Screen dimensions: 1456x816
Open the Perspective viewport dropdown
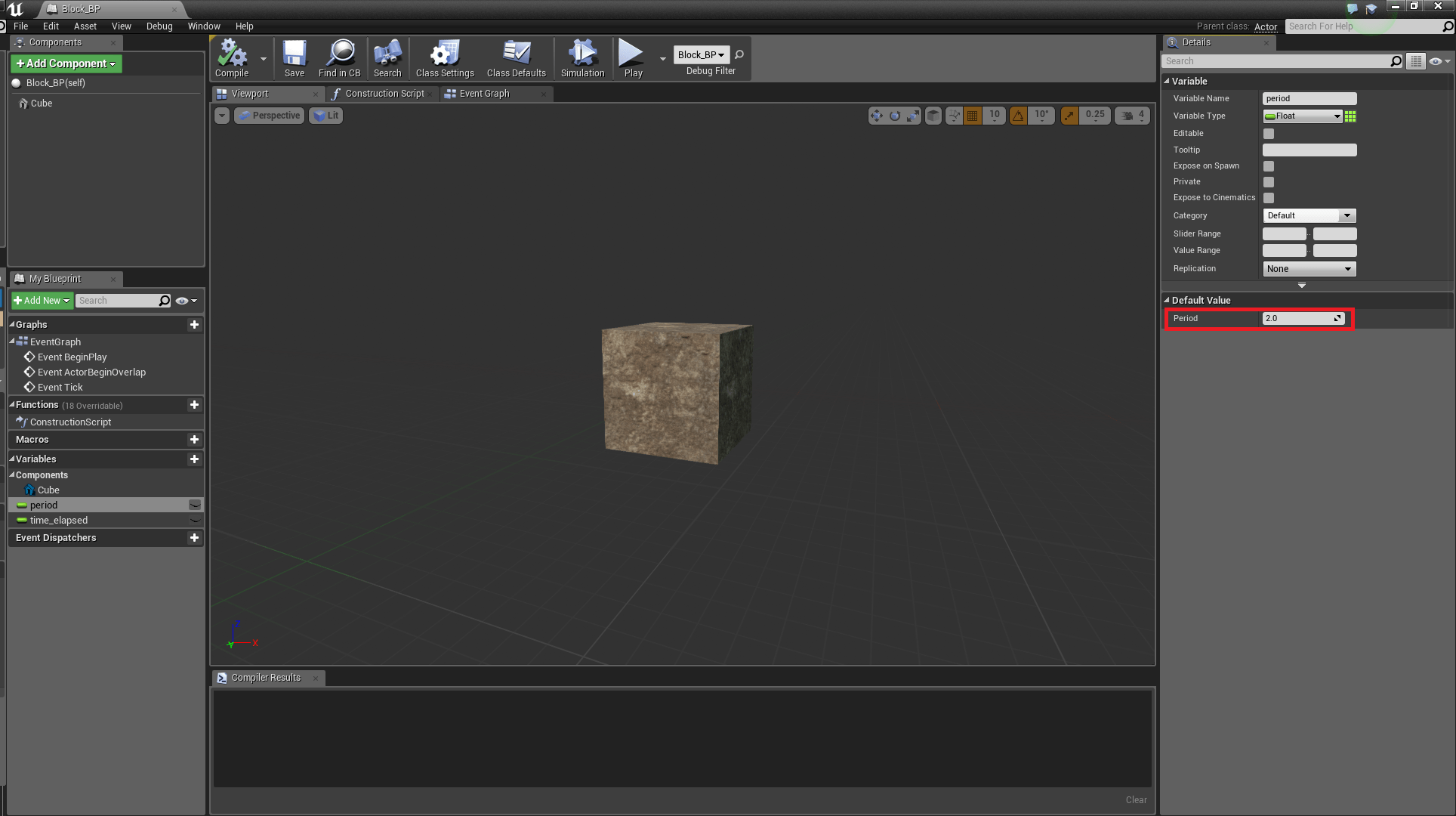coord(269,115)
